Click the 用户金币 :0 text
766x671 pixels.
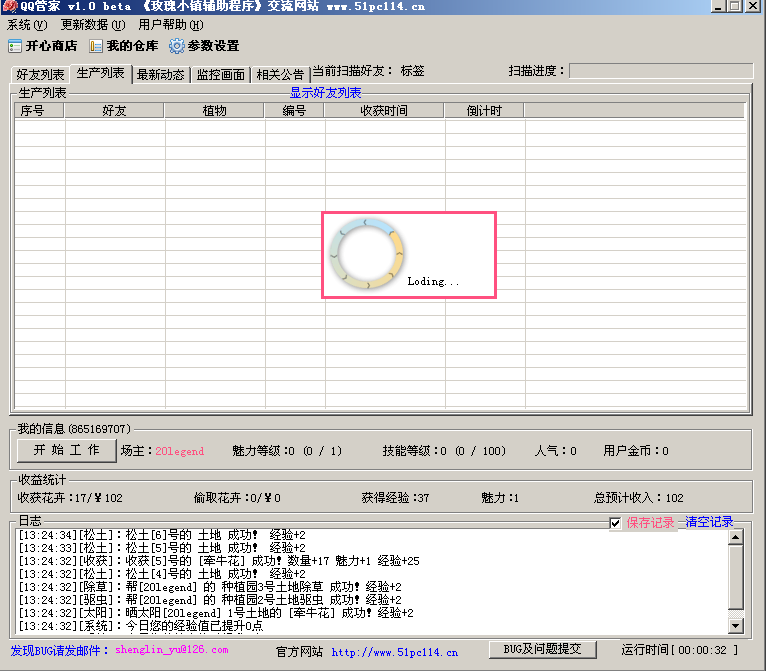636,451
